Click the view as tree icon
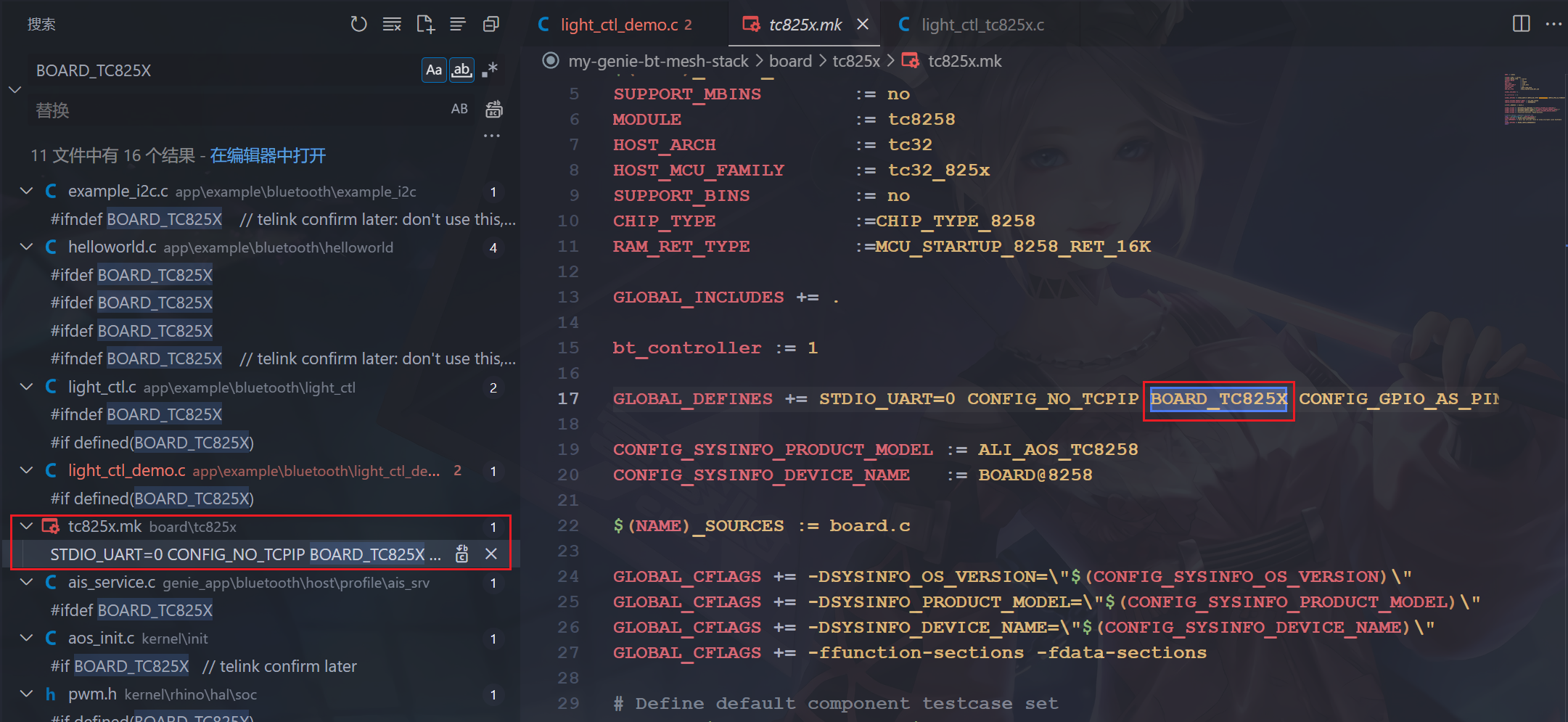Viewport: 1568px width, 722px height. tap(458, 25)
